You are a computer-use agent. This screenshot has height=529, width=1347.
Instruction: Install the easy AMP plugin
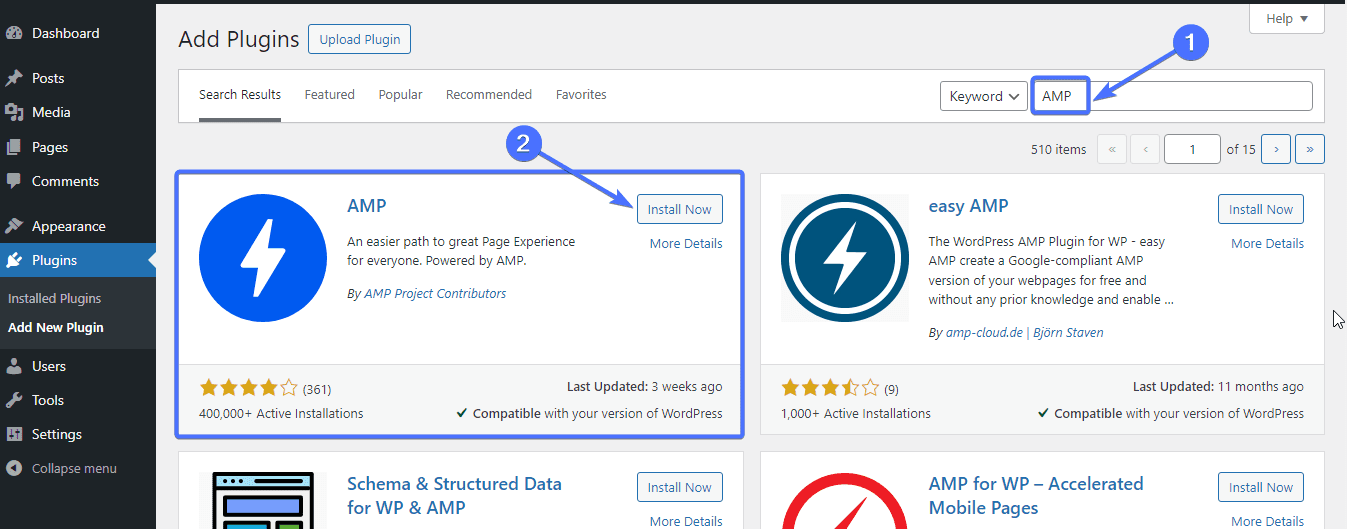[x=1261, y=209]
